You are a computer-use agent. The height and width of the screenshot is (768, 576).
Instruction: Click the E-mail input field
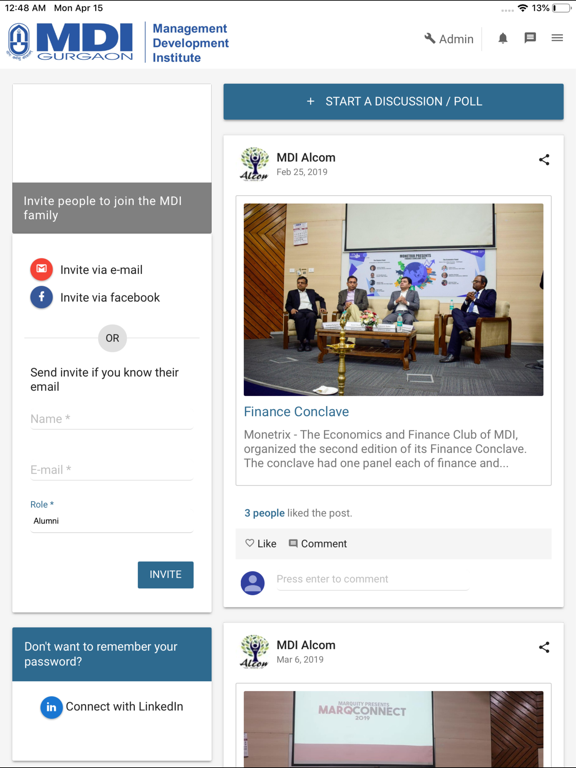(112, 470)
